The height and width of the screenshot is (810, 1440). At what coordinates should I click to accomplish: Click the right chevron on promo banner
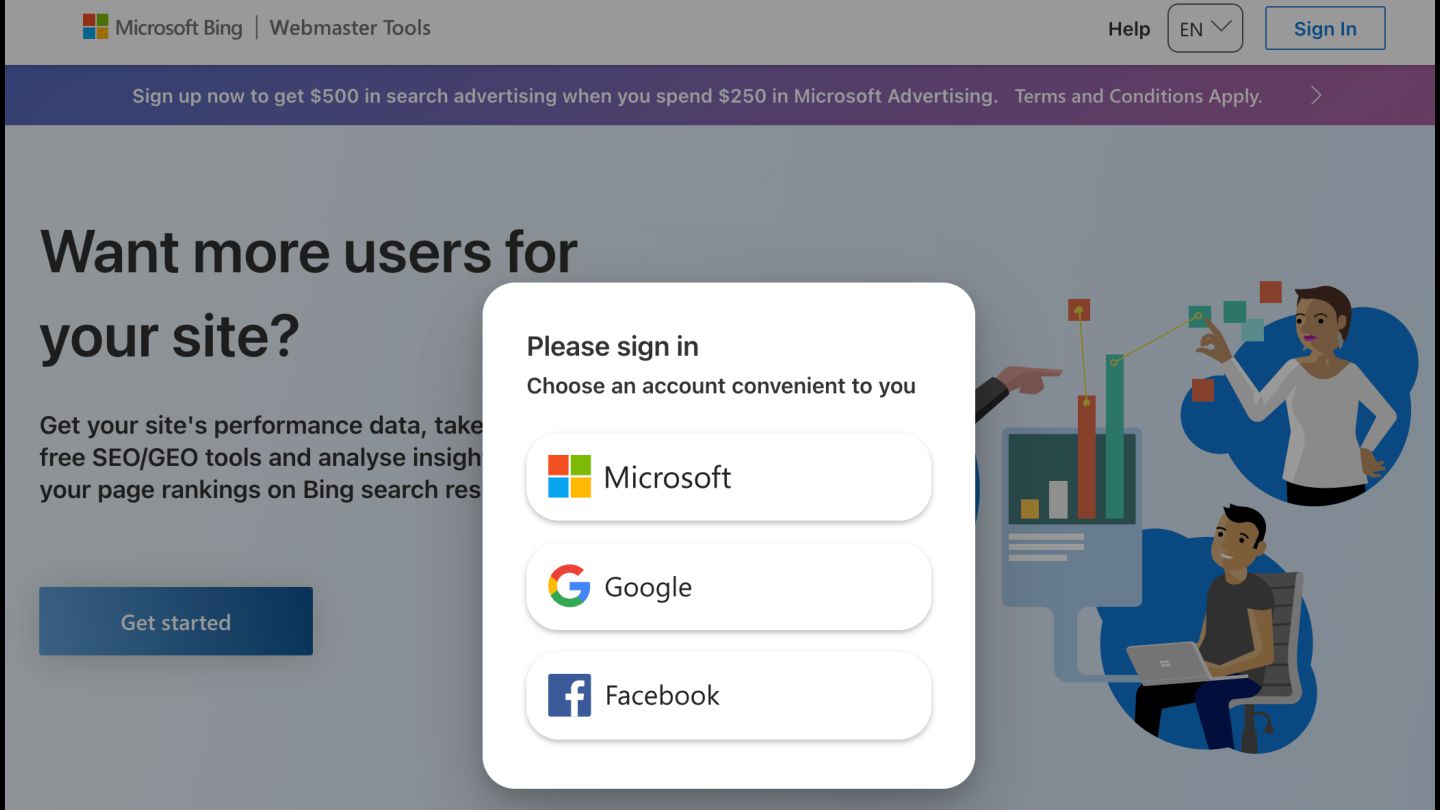pos(1316,96)
